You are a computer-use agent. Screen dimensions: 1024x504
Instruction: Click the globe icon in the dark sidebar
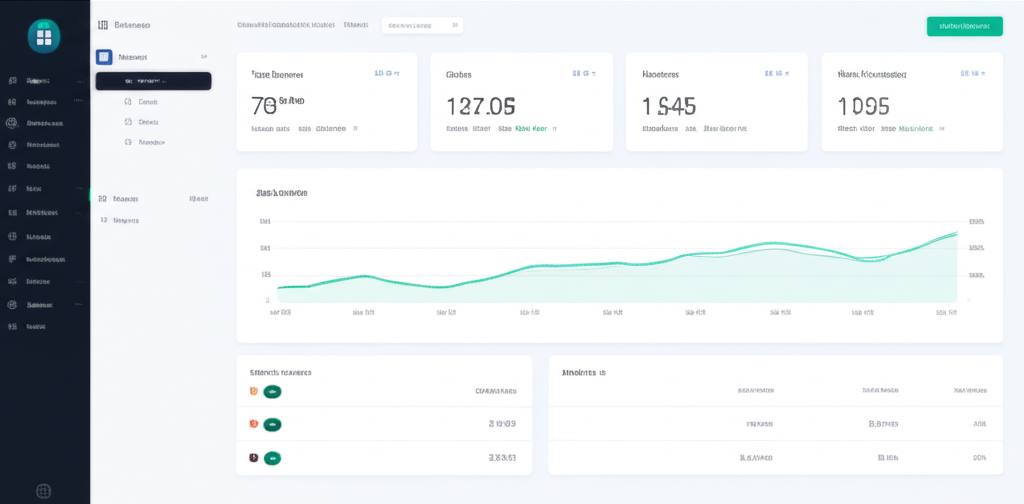(12, 124)
